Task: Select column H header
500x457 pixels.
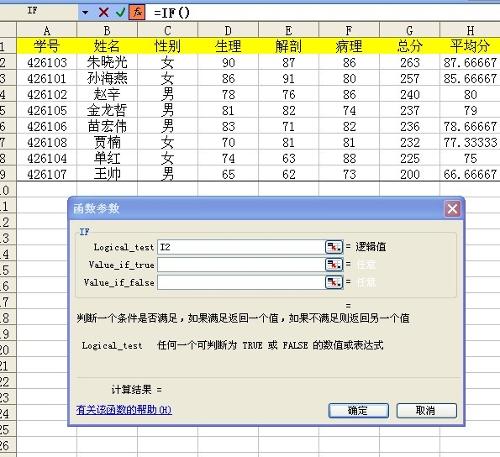Action: click(x=470, y=30)
